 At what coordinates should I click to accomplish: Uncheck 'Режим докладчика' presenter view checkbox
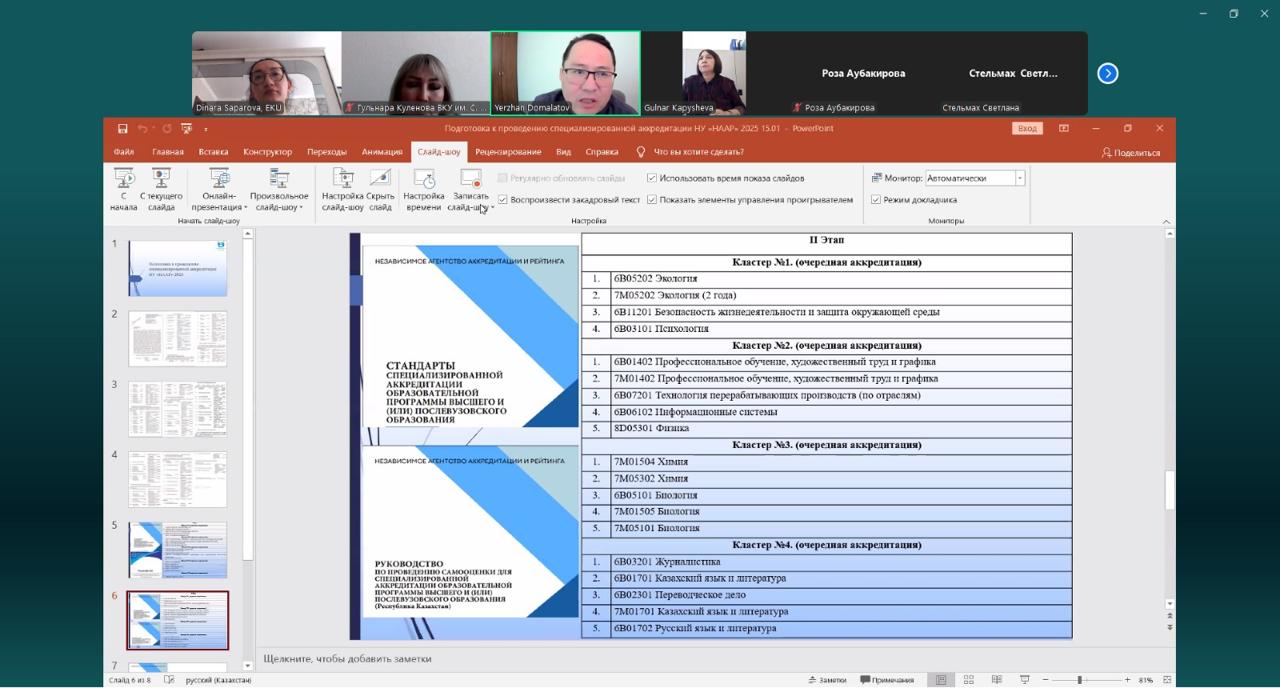(x=876, y=200)
